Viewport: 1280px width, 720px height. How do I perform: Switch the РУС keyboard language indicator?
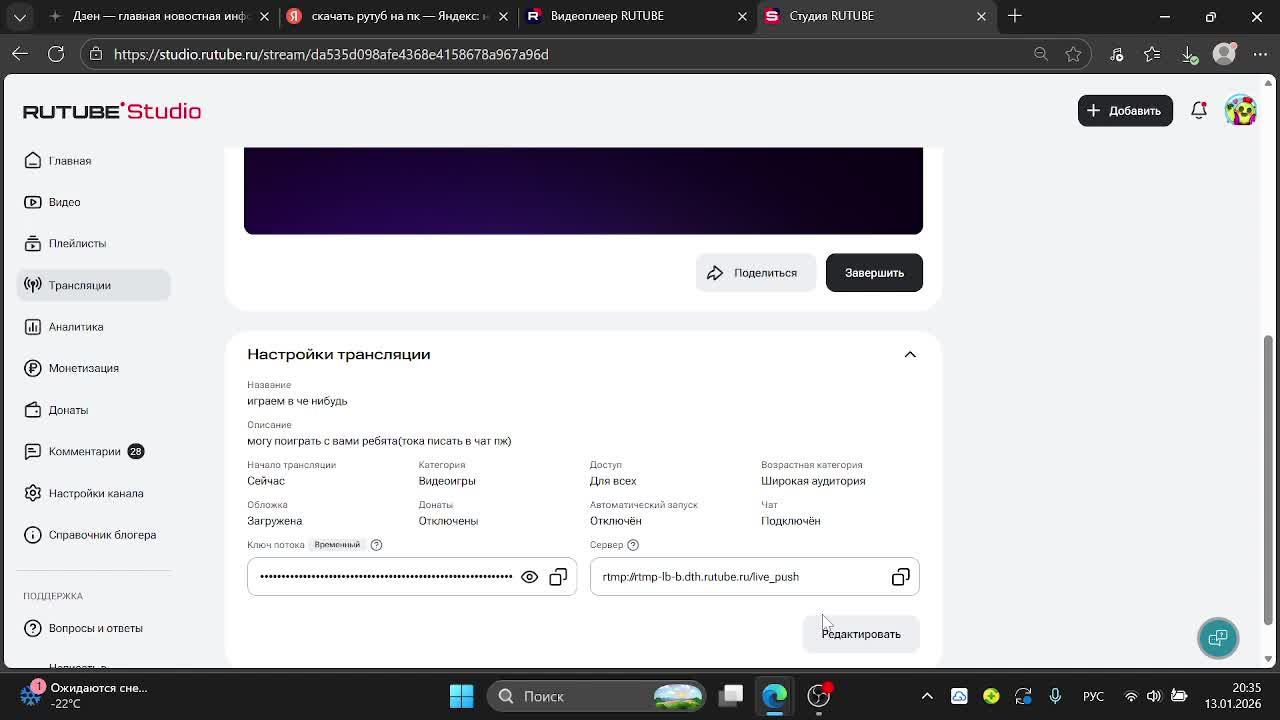pyautogui.click(x=1093, y=696)
